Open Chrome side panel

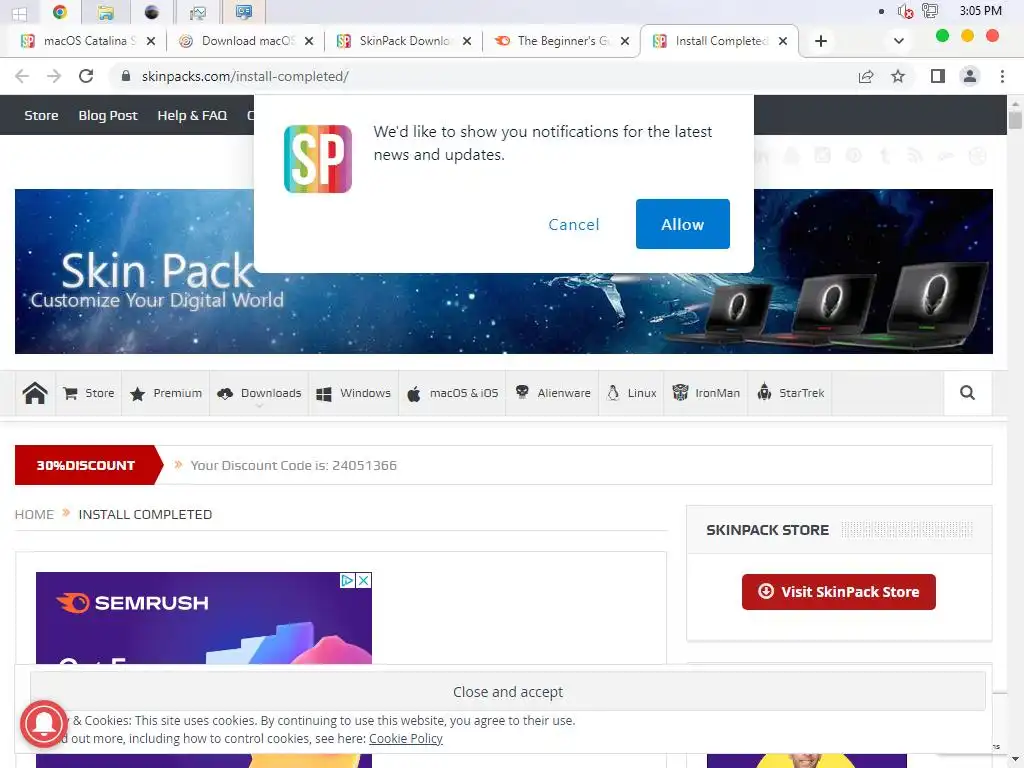tap(937, 76)
